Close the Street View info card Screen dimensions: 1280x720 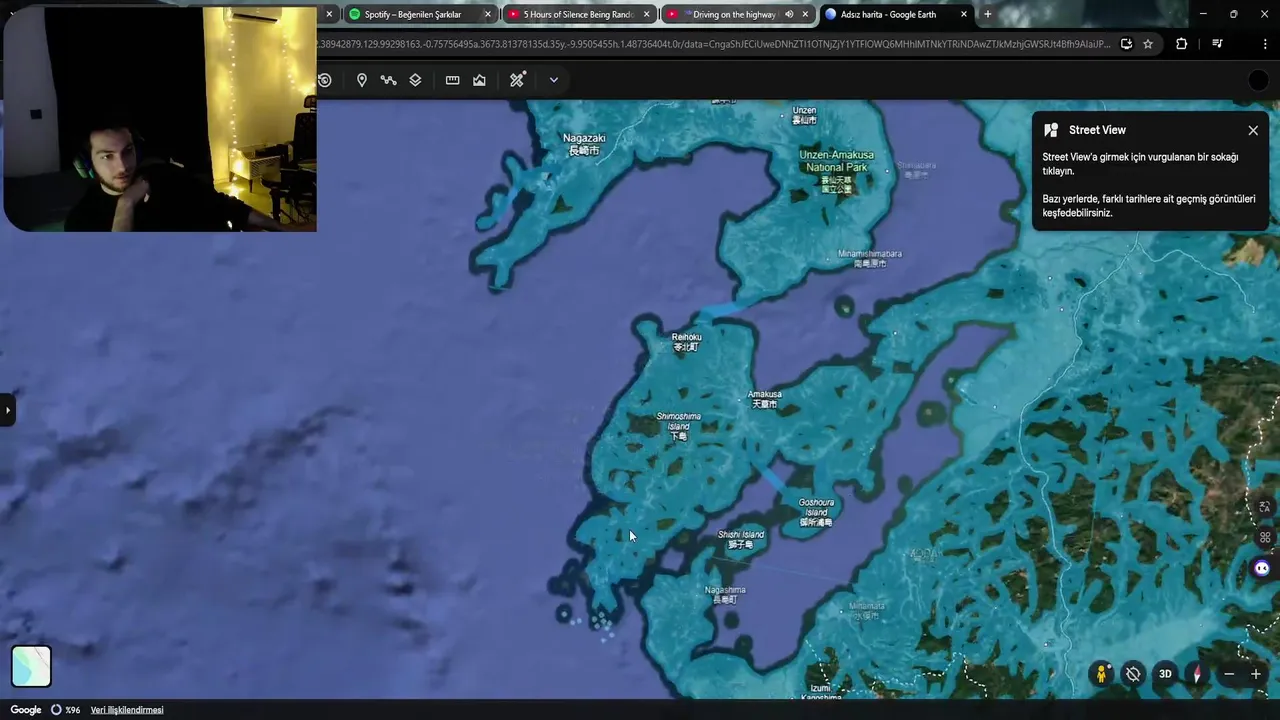pos(1253,130)
